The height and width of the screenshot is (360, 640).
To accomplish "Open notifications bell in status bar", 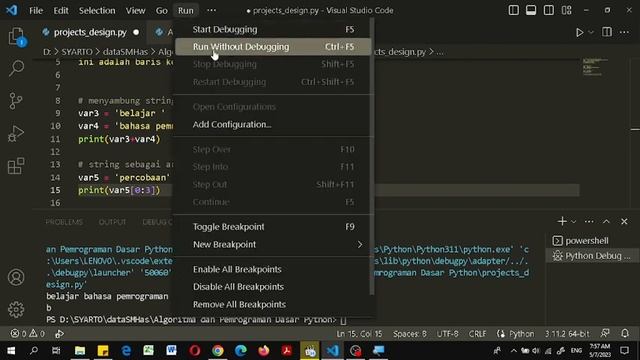I will pyautogui.click(x=625, y=333).
